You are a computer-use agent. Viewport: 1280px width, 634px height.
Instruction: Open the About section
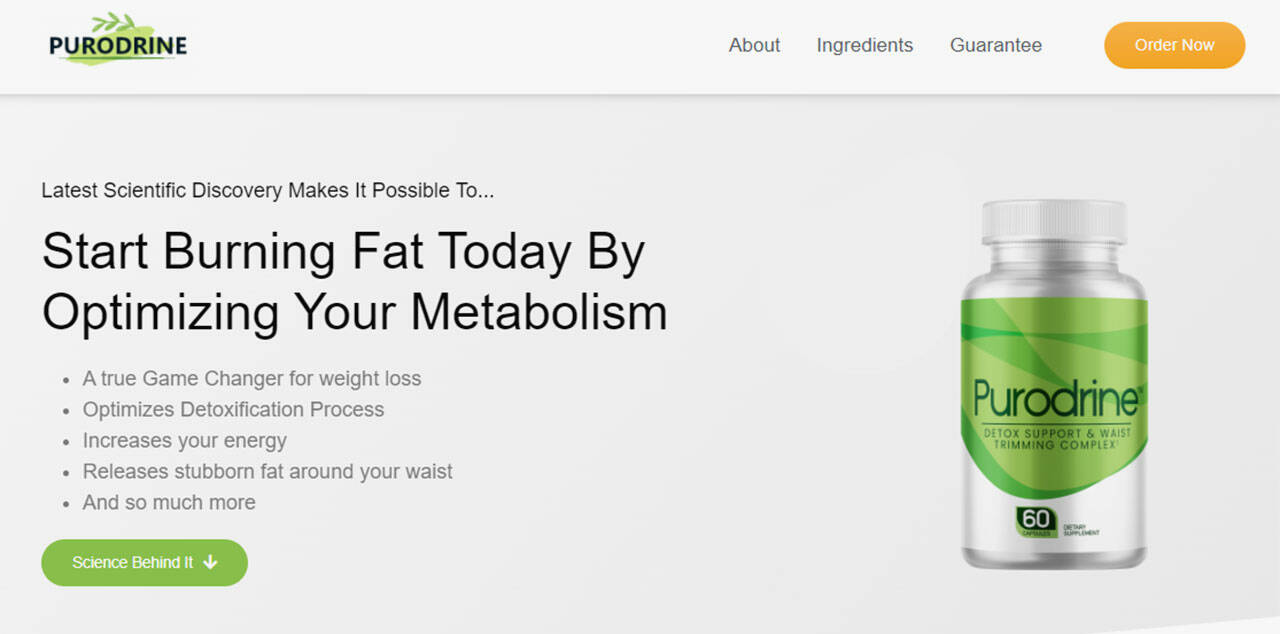click(754, 45)
